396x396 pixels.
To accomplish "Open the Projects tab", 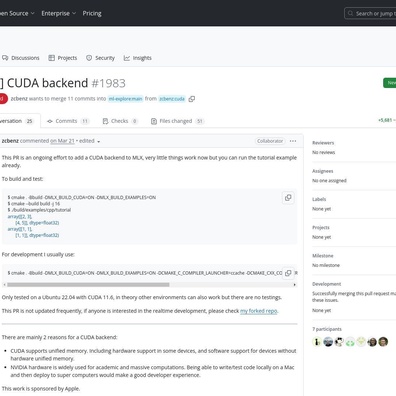I will point(63,58).
